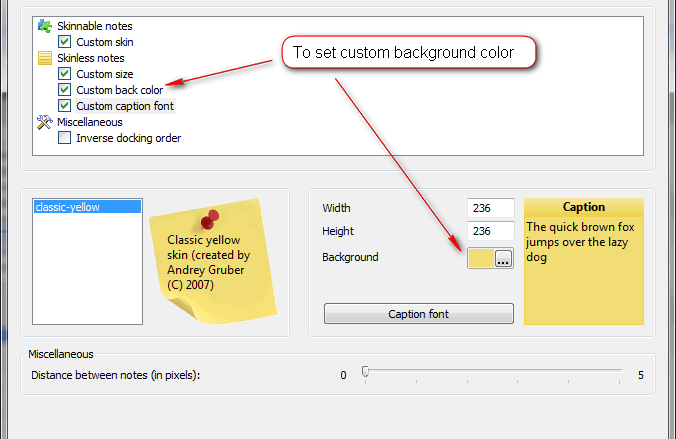The height and width of the screenshot is (439, 676).
Task: Click the Background yellow color swatch
Action: (x=481, y=258)
